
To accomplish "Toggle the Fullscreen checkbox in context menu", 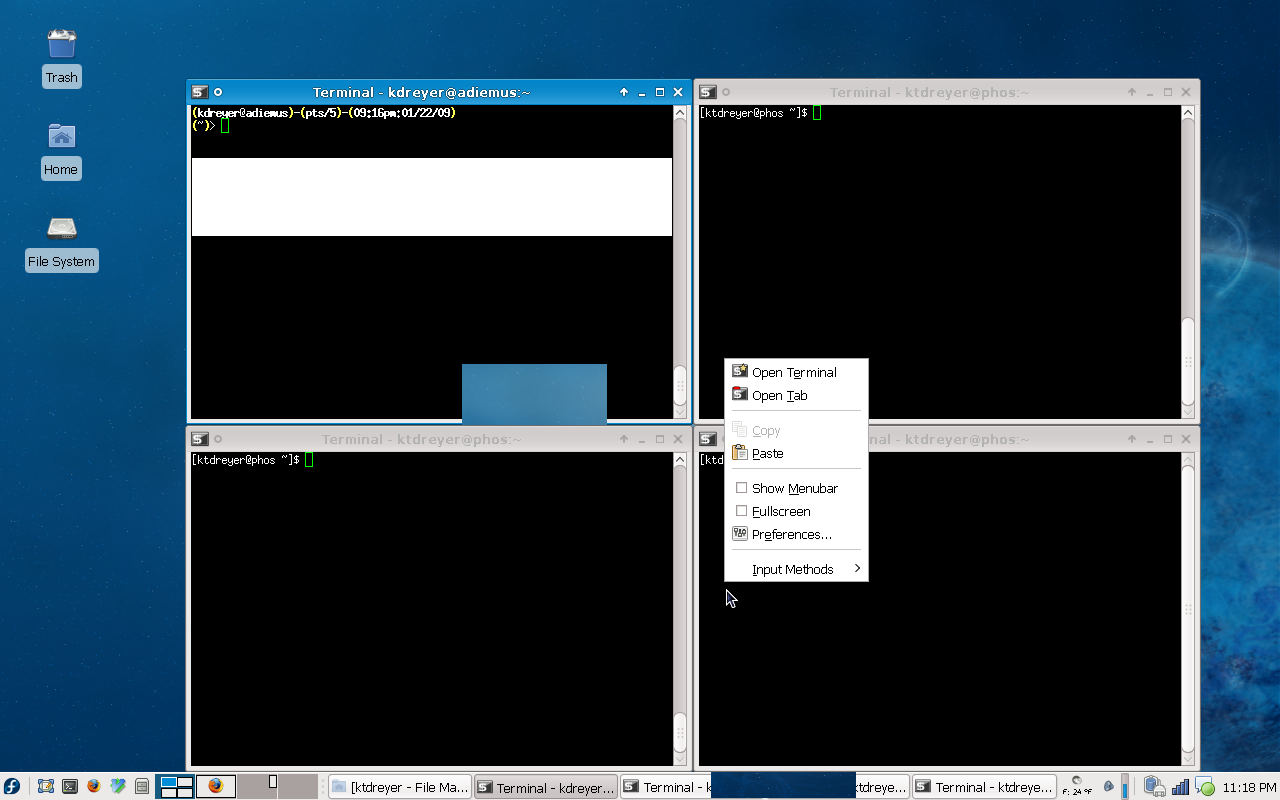I will 741,511.
